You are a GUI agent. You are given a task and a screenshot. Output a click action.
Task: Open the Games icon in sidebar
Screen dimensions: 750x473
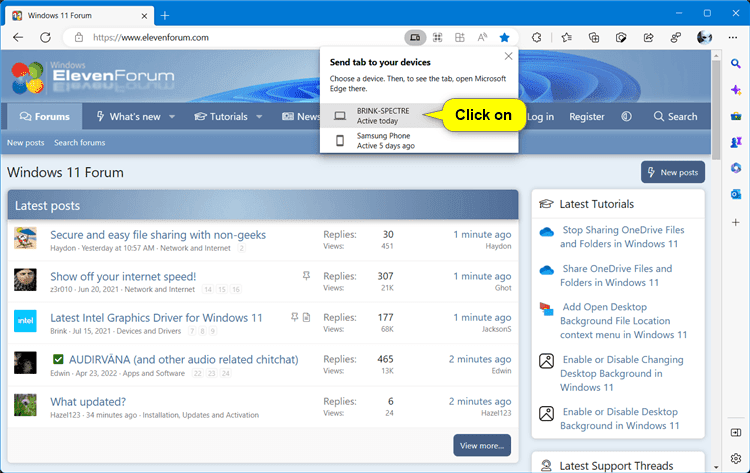coord(736,142)
